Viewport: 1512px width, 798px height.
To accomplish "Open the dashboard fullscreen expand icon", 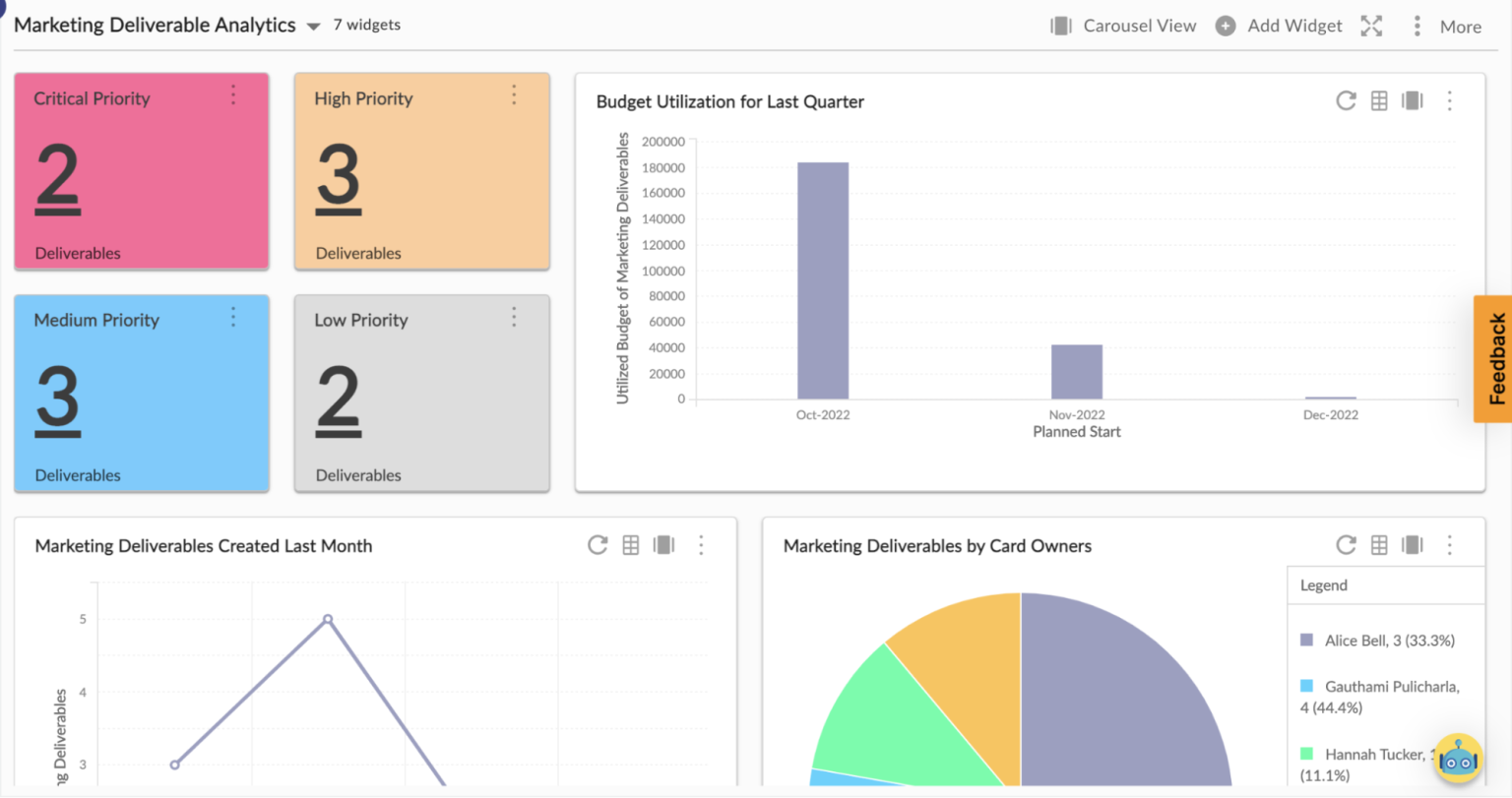I will click(x=1371, y=27).
